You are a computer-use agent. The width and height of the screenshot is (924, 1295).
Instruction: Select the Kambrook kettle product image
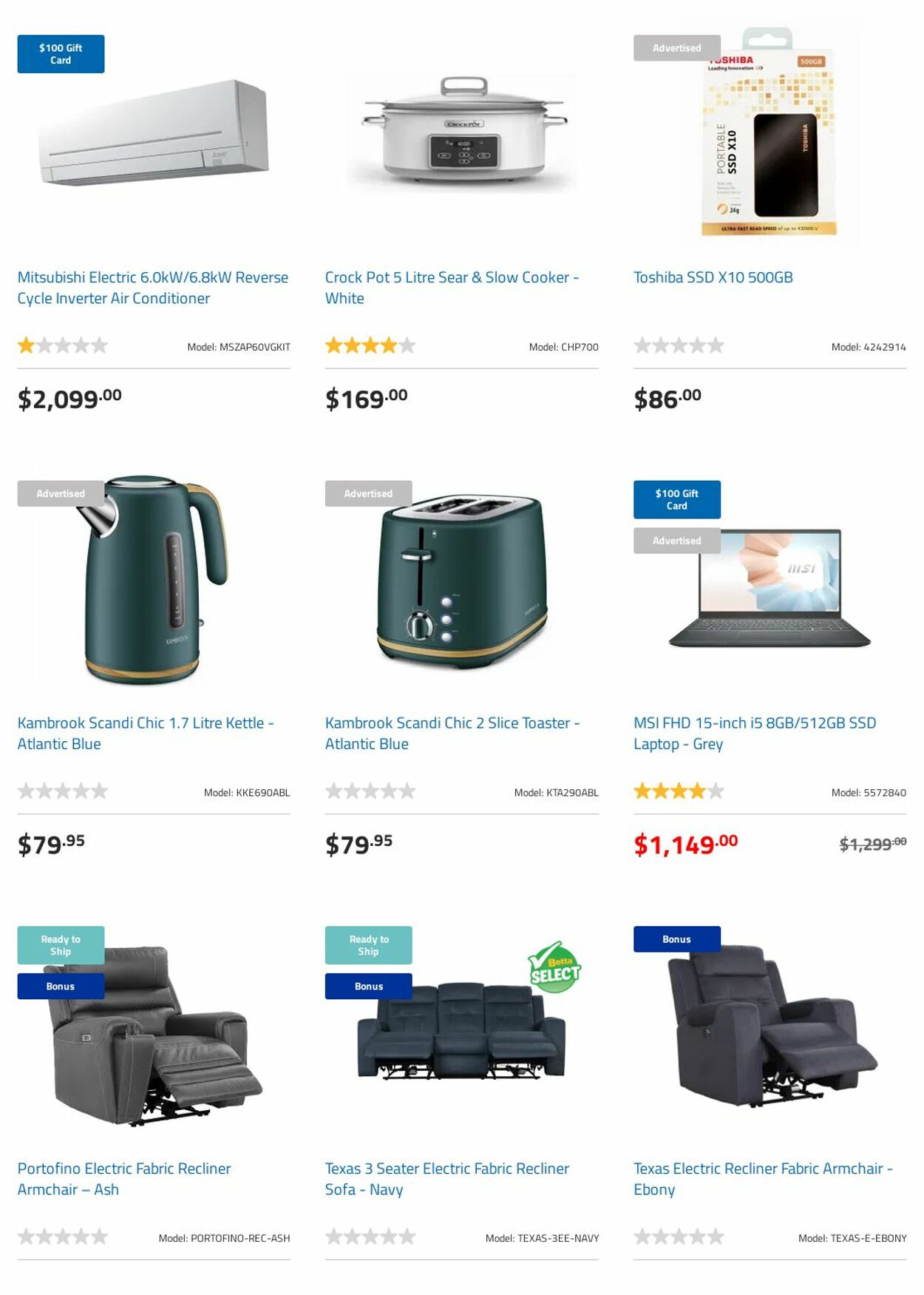click(x=153, y=579)
